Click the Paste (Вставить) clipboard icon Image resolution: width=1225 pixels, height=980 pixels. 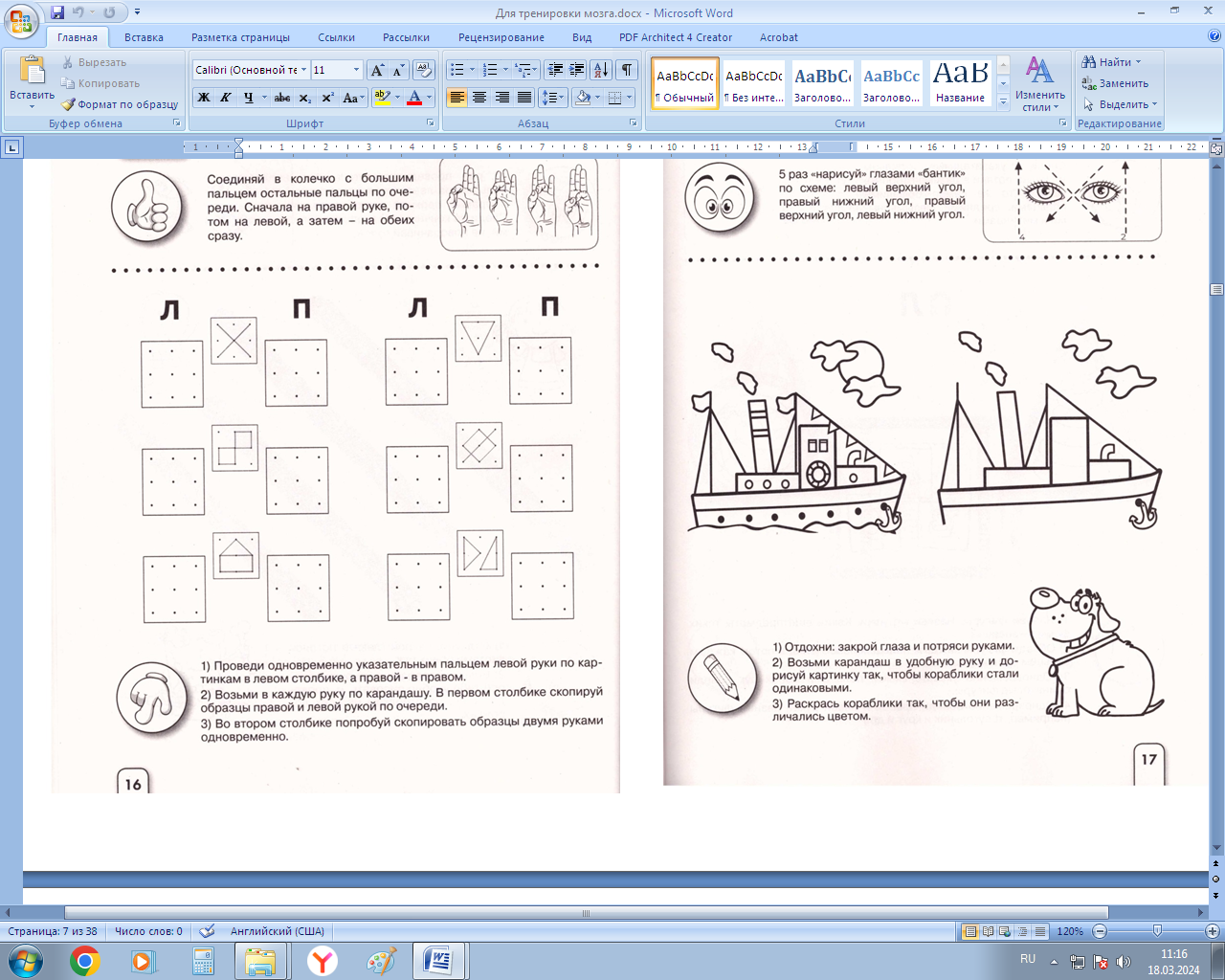(x=32, y=72)
